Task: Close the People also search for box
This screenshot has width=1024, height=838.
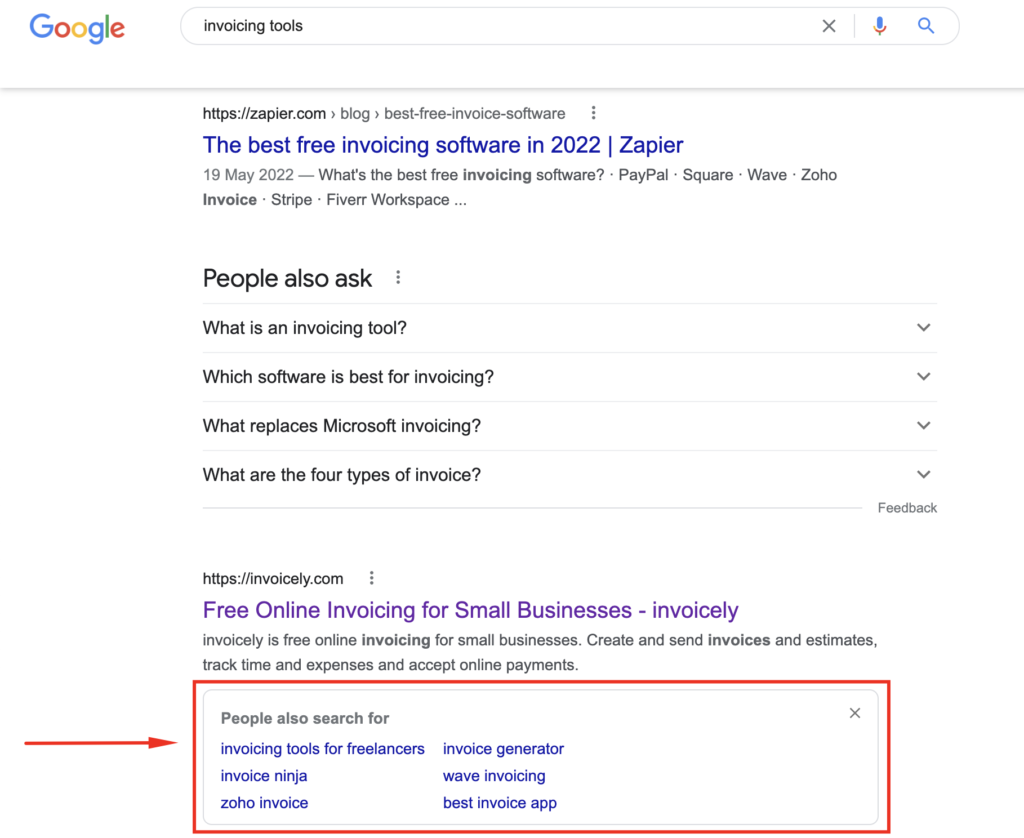Action: coord(854,713)
